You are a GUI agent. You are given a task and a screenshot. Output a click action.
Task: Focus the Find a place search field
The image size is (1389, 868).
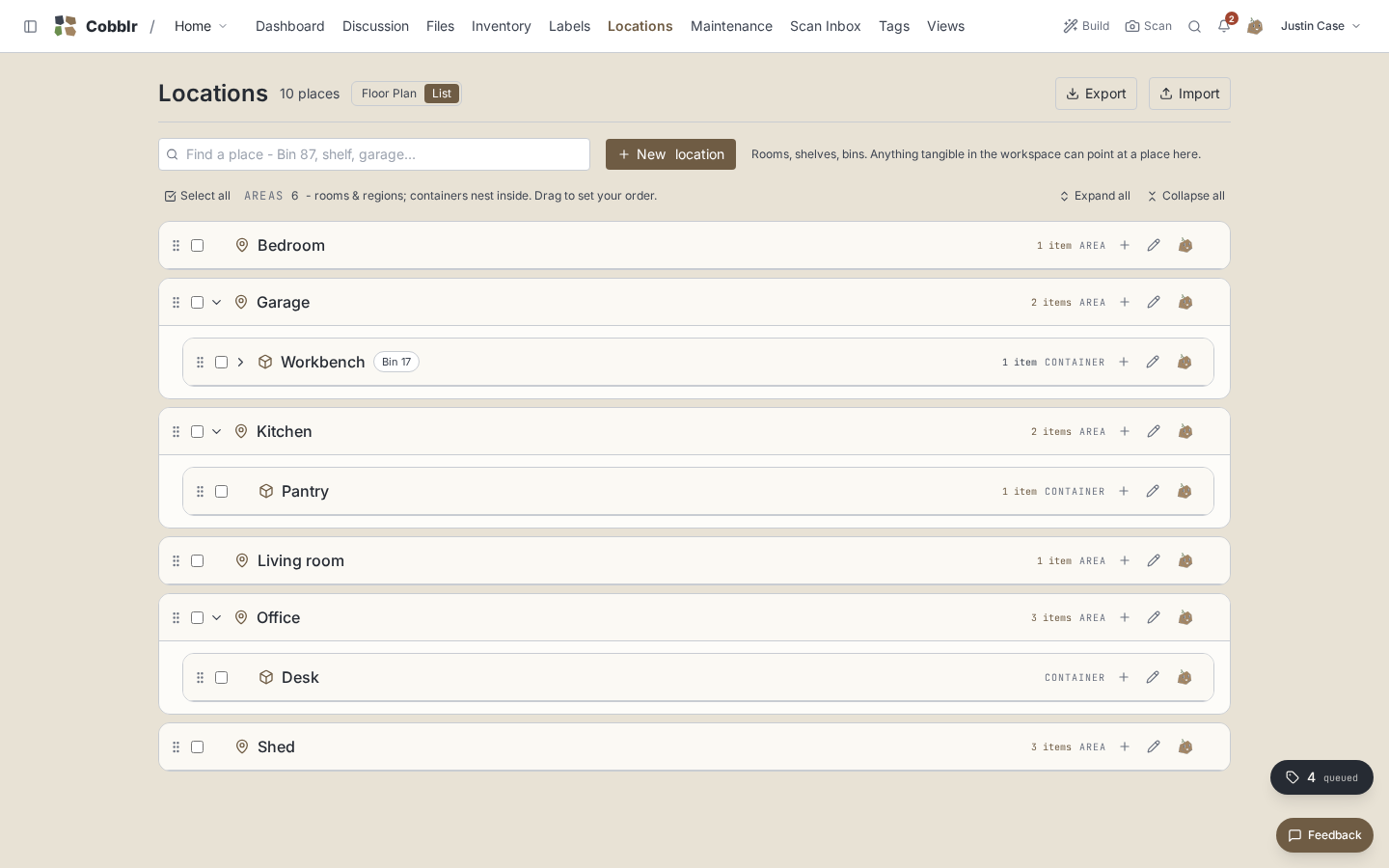click(374, 154)
